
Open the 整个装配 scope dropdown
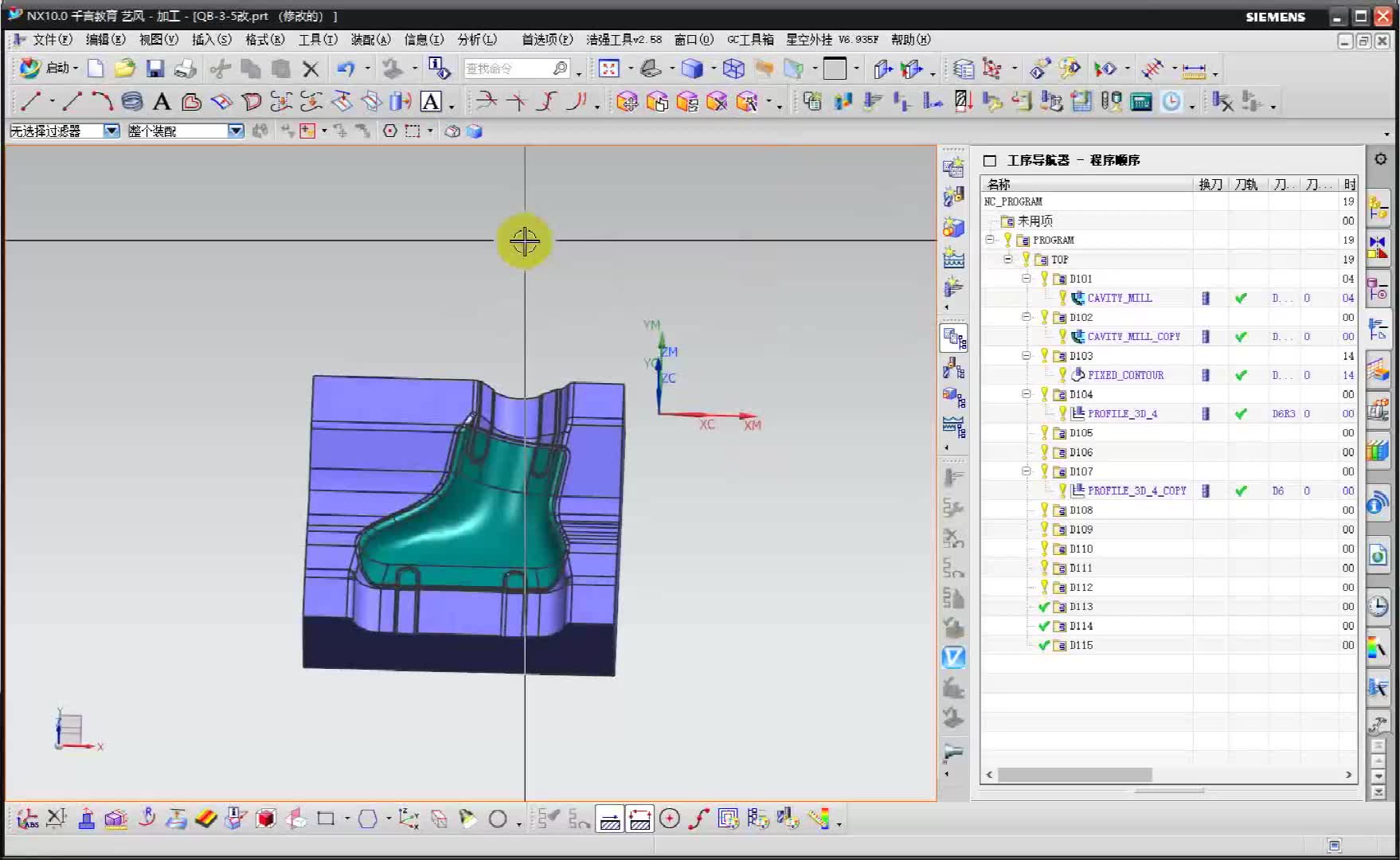coord(235,131)
